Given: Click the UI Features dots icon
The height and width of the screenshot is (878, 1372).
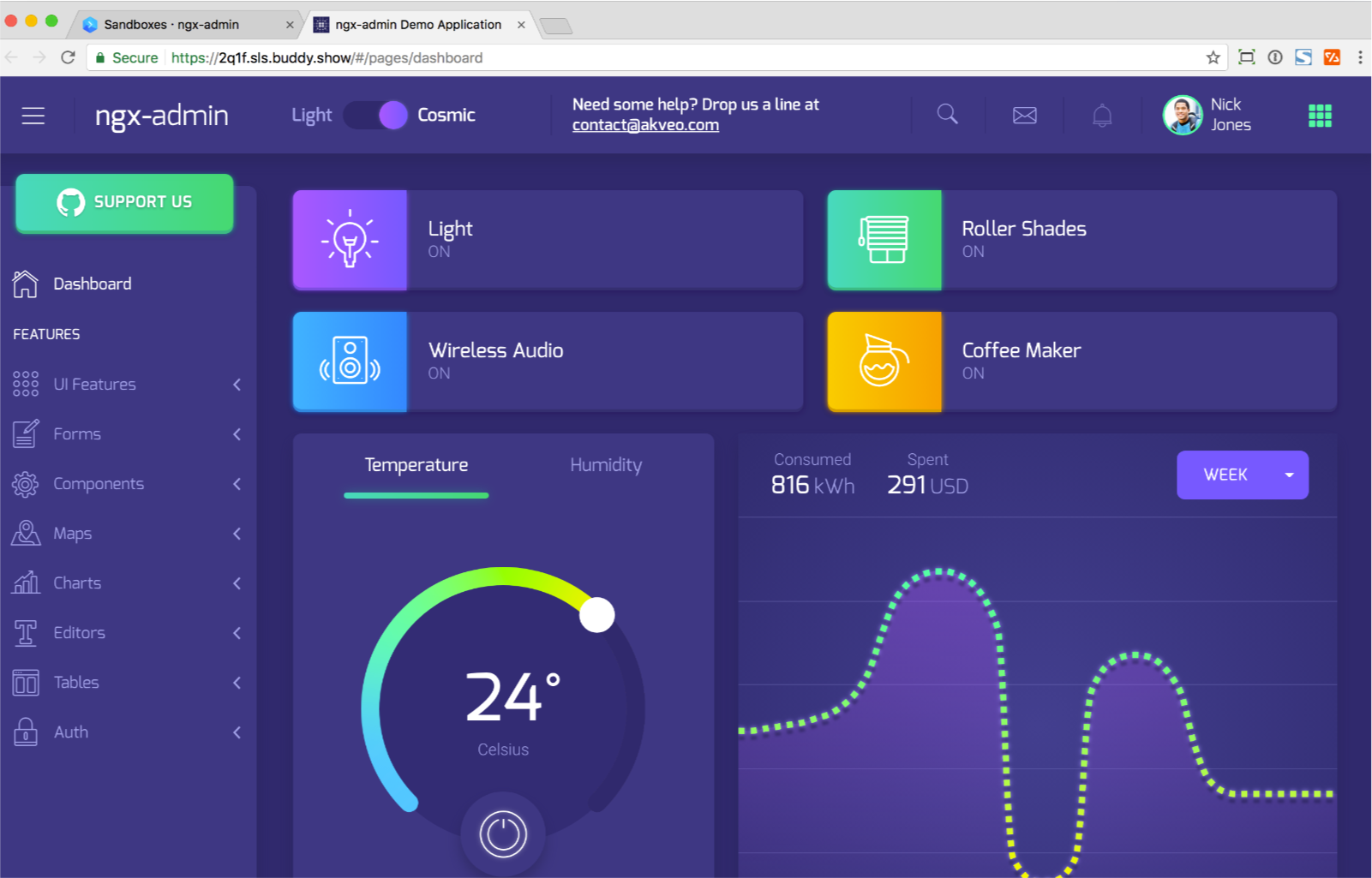Looking at the screenshot, I should [26, 384].
